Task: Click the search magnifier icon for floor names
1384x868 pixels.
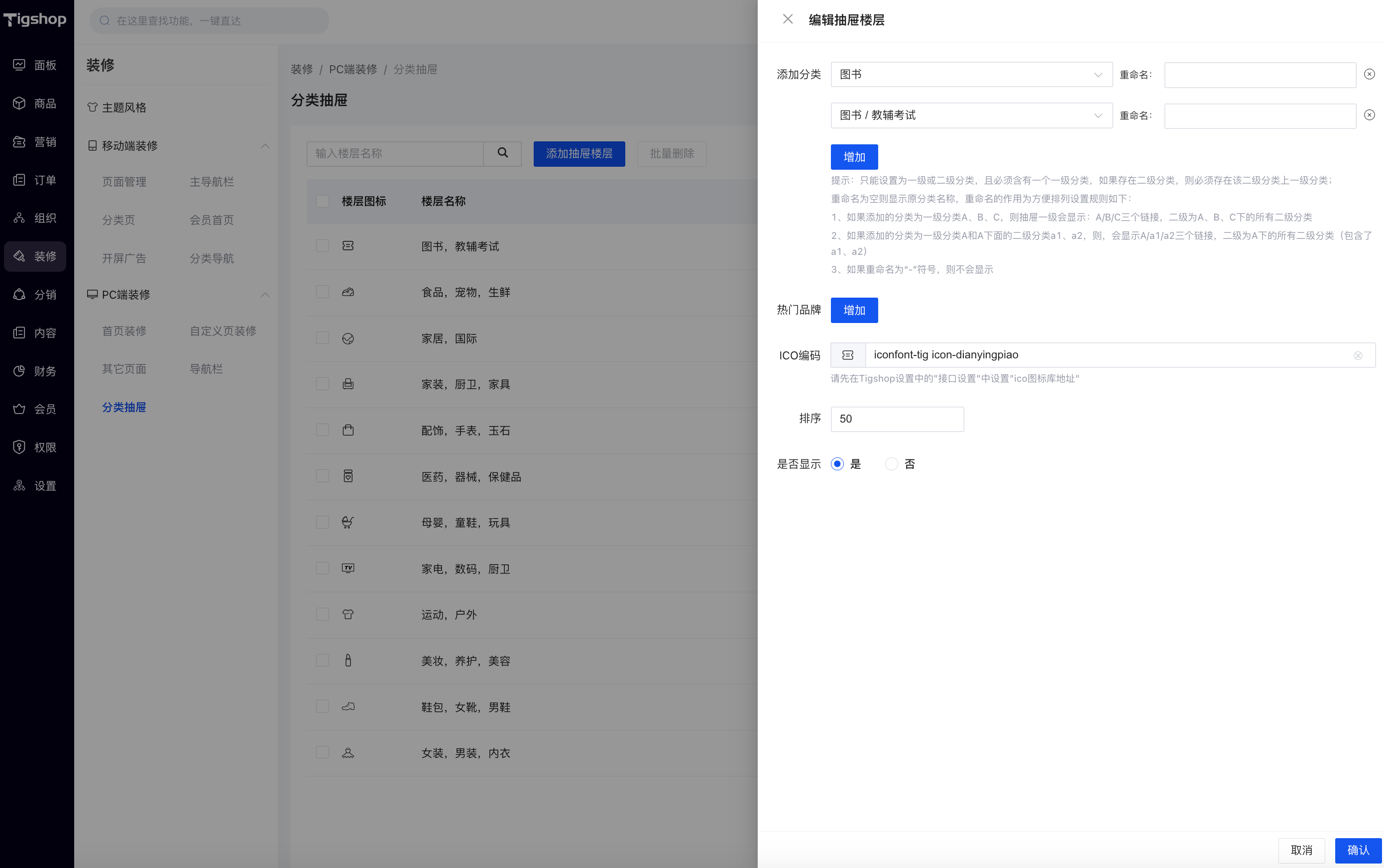Action: (502, 153)
